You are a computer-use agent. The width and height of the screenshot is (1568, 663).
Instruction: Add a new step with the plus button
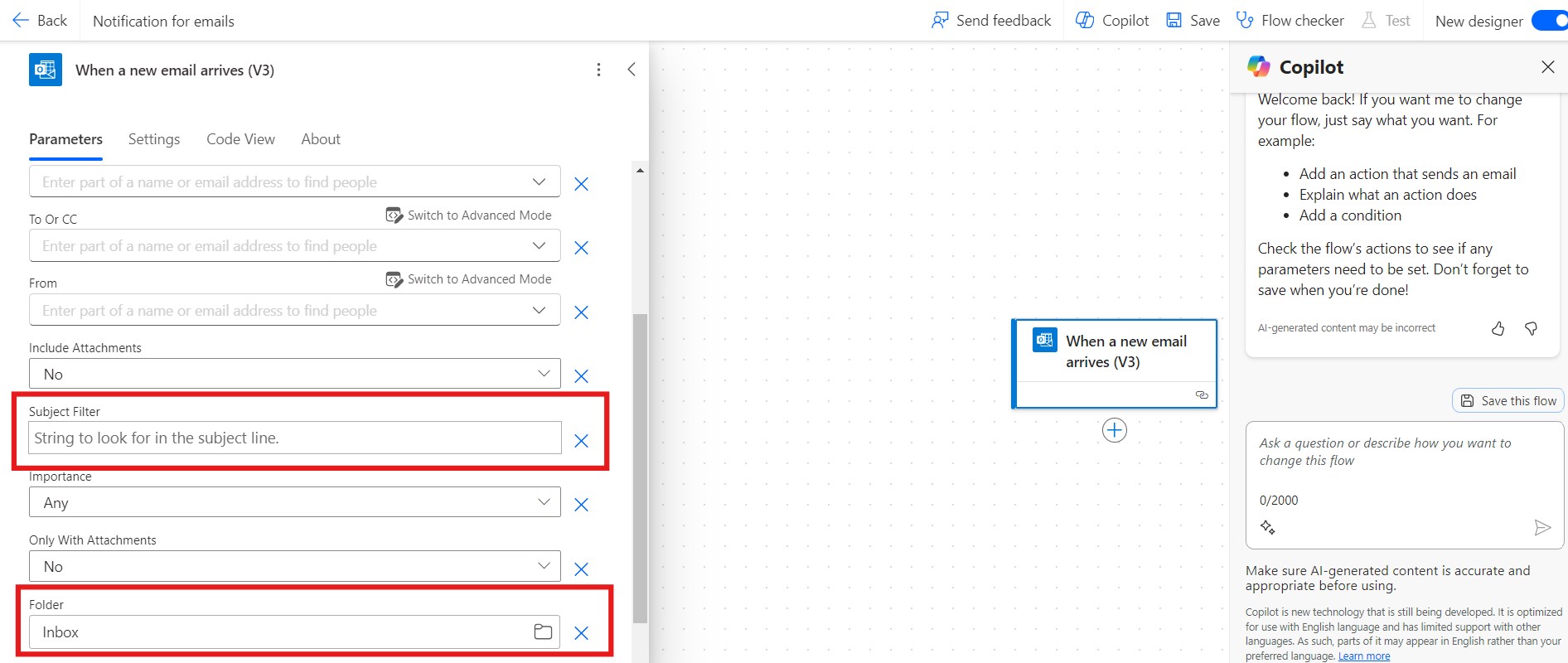(x=1115, y=430)
